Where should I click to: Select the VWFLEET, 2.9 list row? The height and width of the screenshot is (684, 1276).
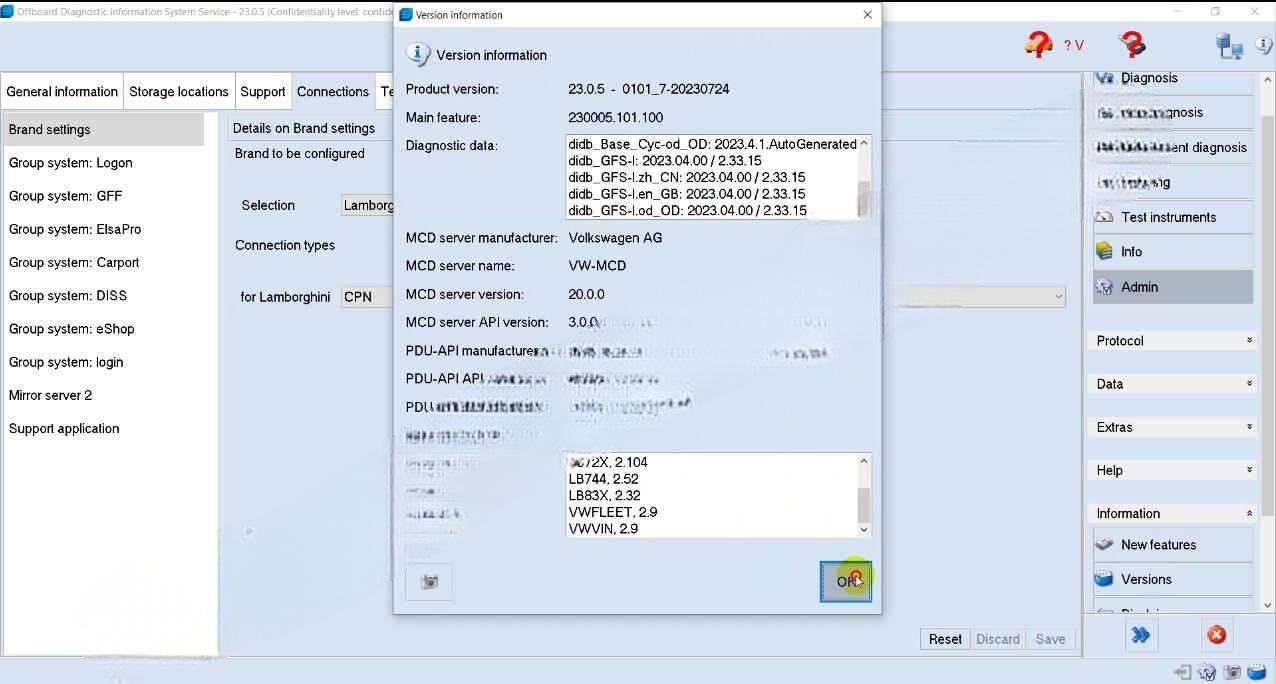coord(612,512)
